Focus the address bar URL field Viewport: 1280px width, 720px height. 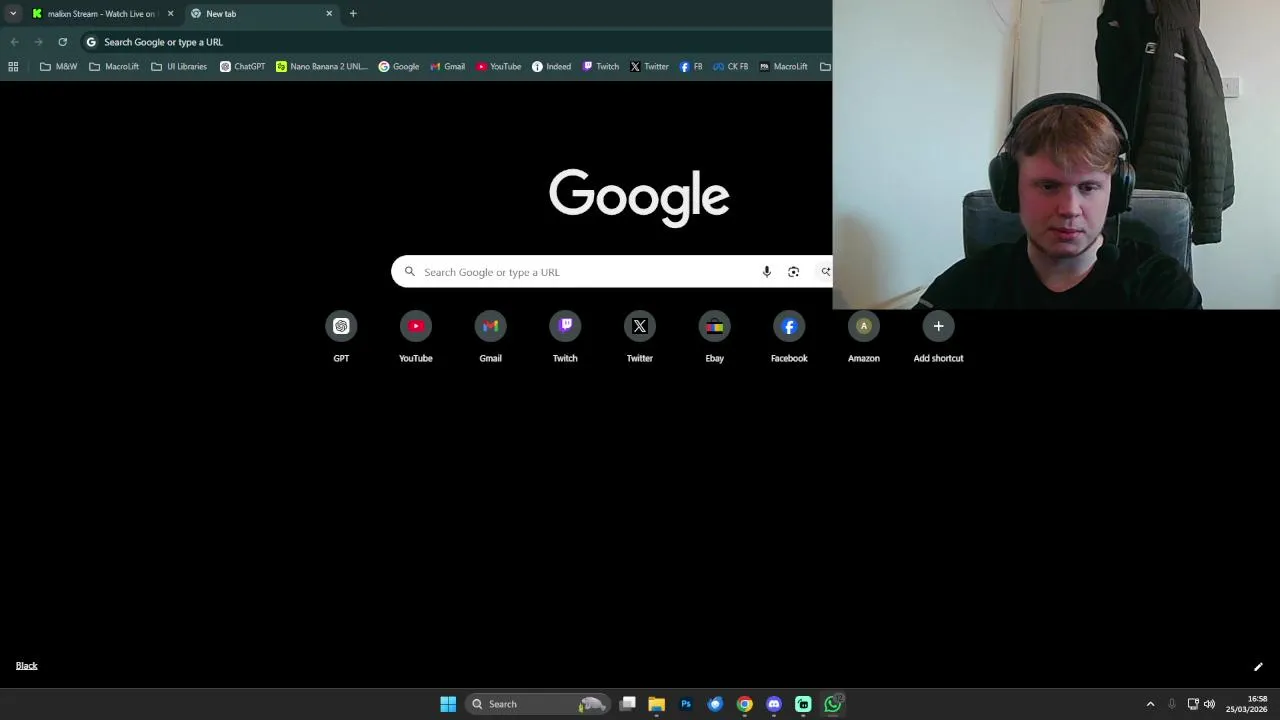455,42
